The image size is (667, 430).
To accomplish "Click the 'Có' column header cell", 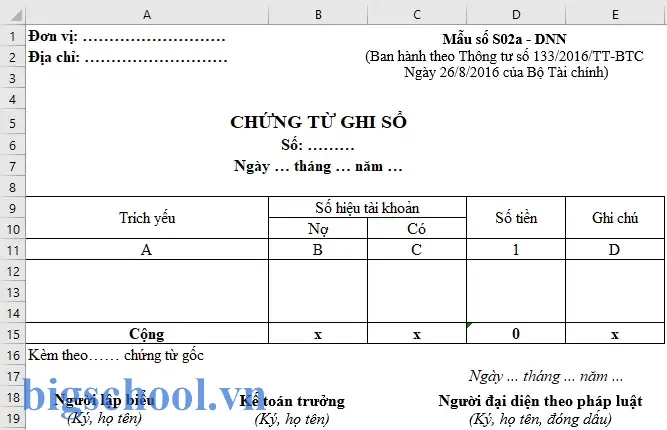I will pos(417,228).
